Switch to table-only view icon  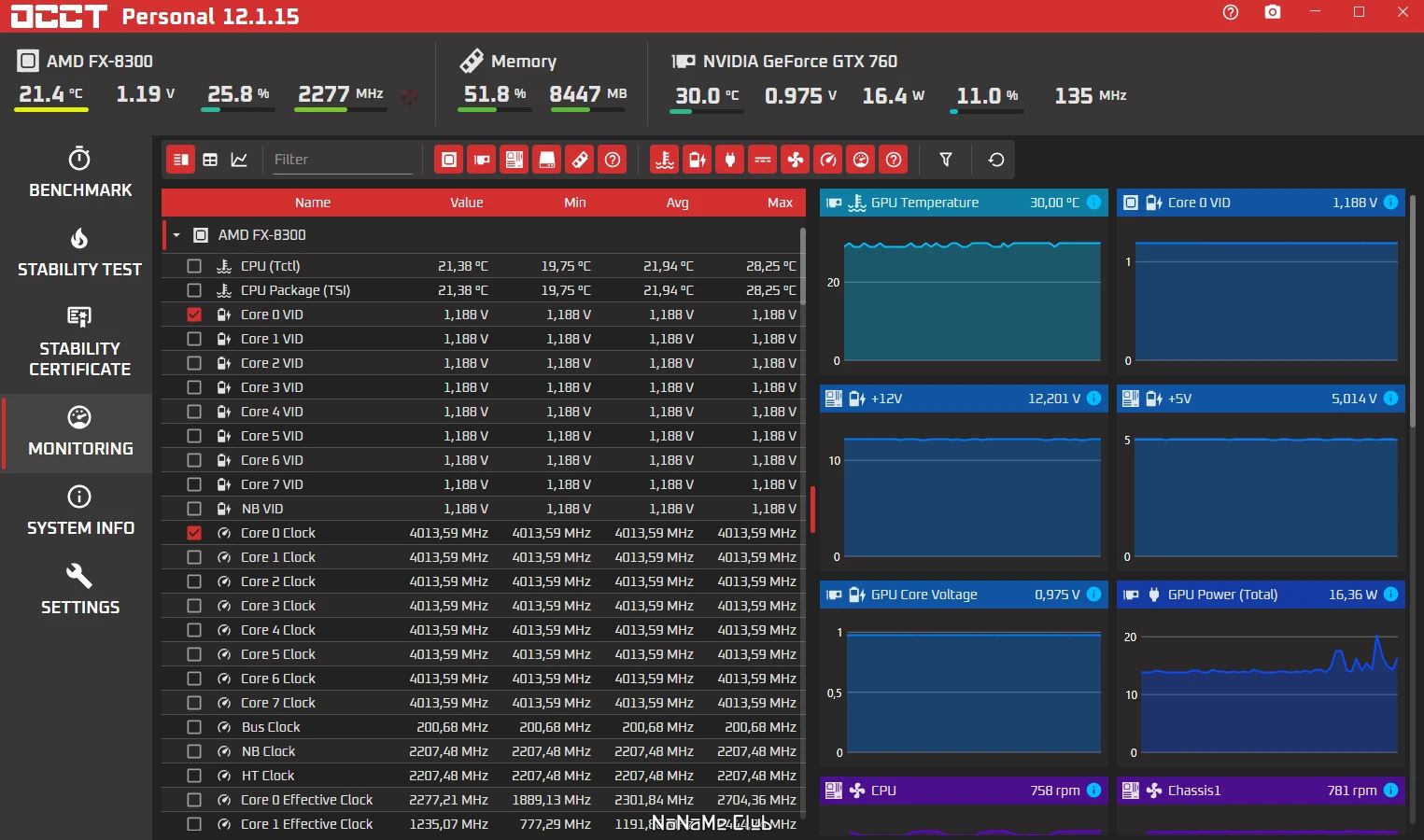coord(210,160)
